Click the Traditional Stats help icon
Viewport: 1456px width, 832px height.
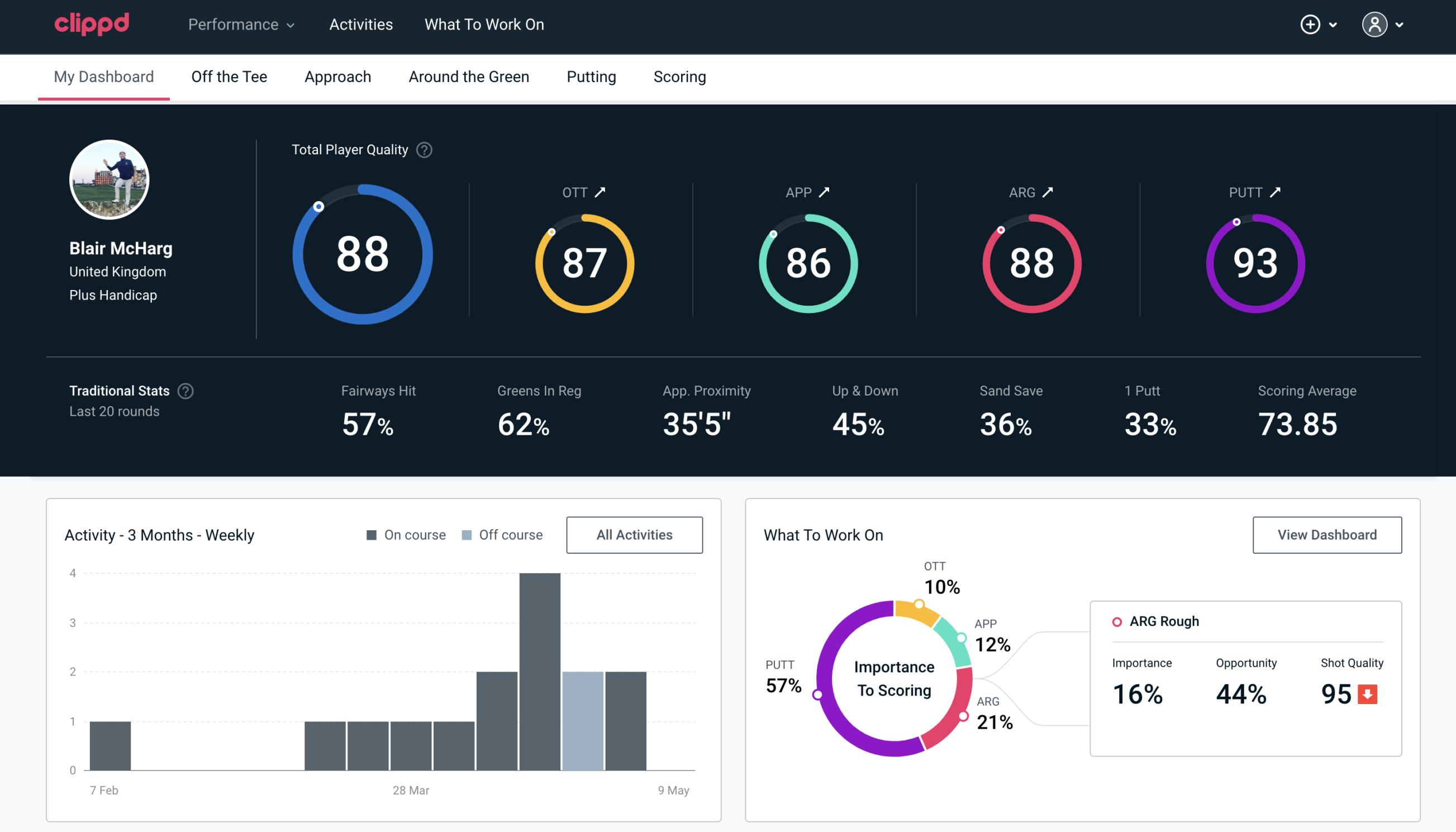pyautogui.click(x=185, y=390)
